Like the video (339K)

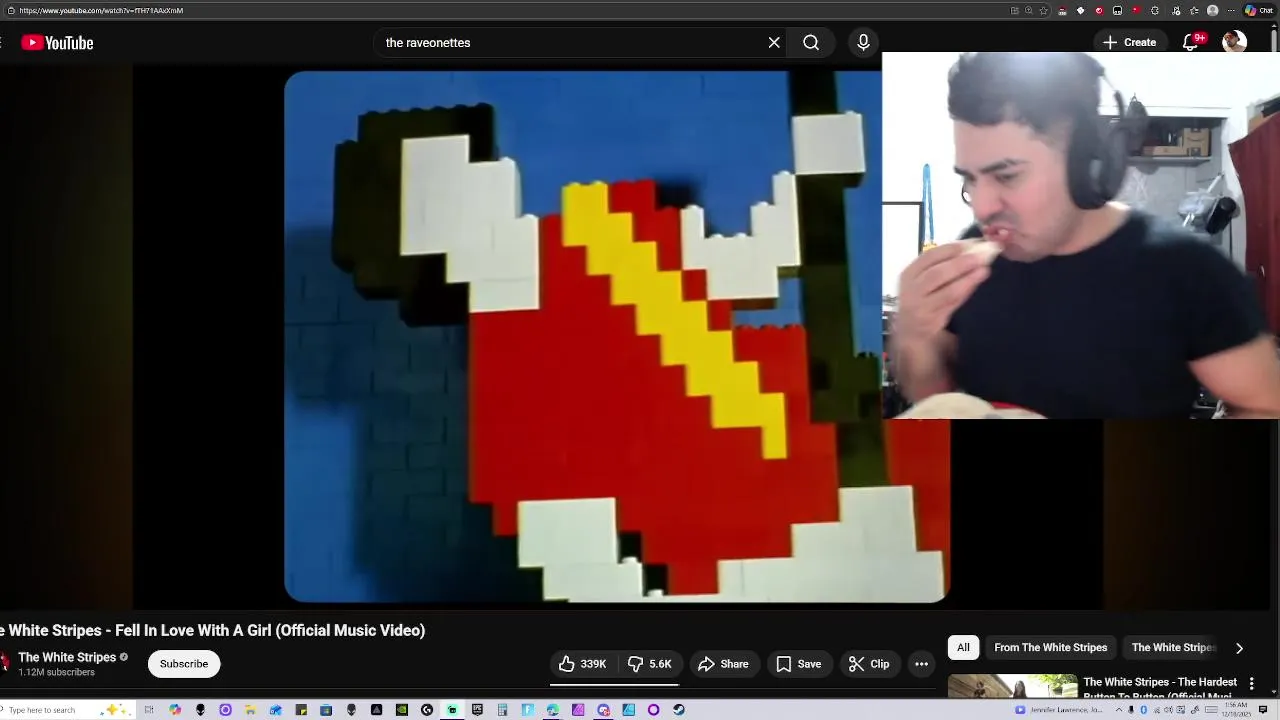(x=583, y=664)
